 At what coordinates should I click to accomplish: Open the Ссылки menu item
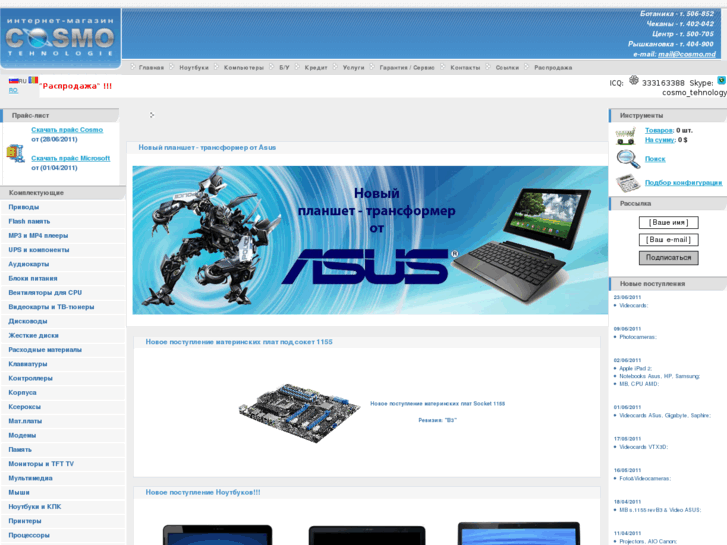click(x=507, y=68)
